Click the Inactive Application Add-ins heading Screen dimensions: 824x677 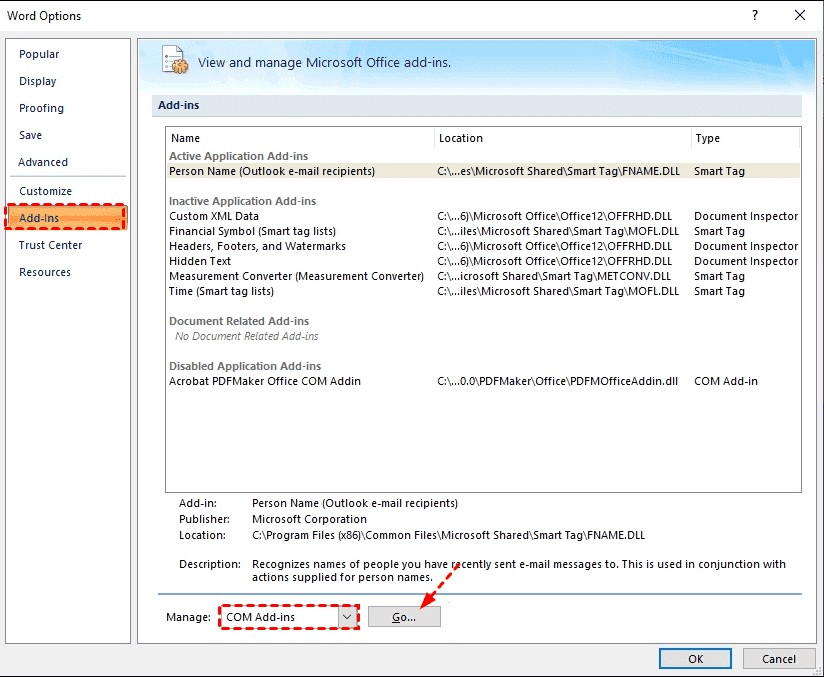pyautogui.click(x=242, y=201)
